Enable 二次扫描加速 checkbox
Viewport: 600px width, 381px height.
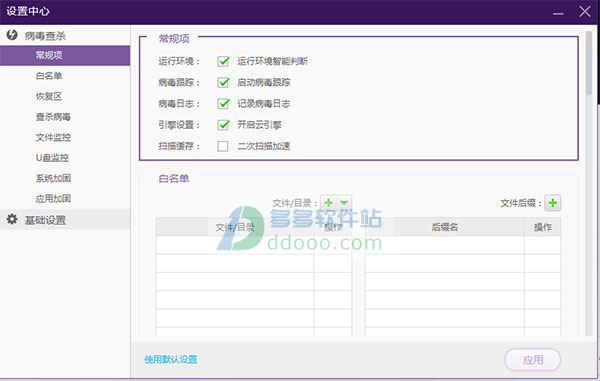pos(223,146)
